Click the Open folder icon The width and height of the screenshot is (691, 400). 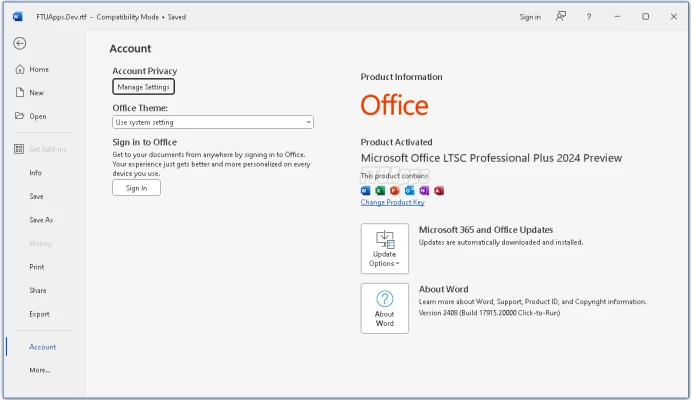(19, 116)
